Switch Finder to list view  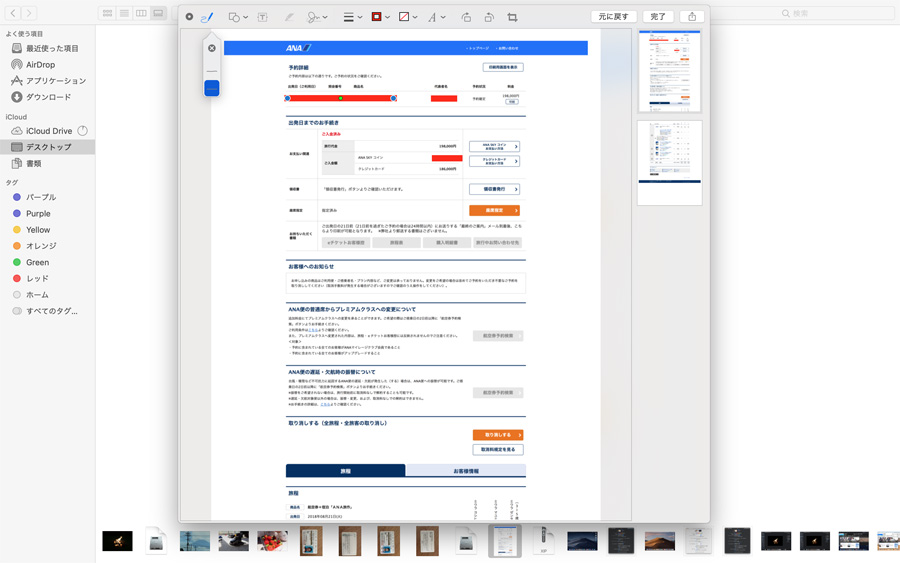tap(124, 13)
